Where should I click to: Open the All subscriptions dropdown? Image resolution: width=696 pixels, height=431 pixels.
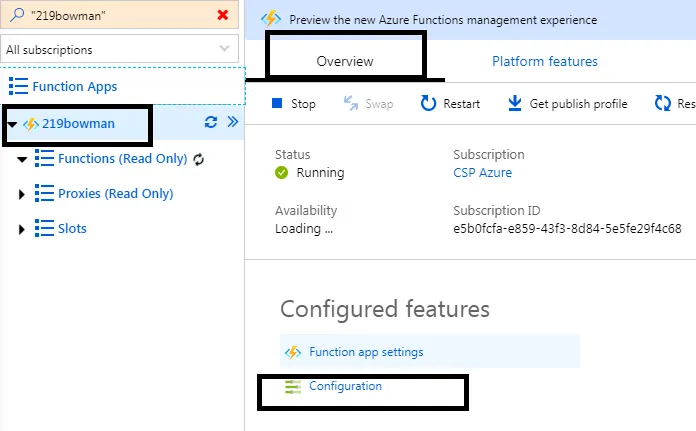click(x=119, y=49)
